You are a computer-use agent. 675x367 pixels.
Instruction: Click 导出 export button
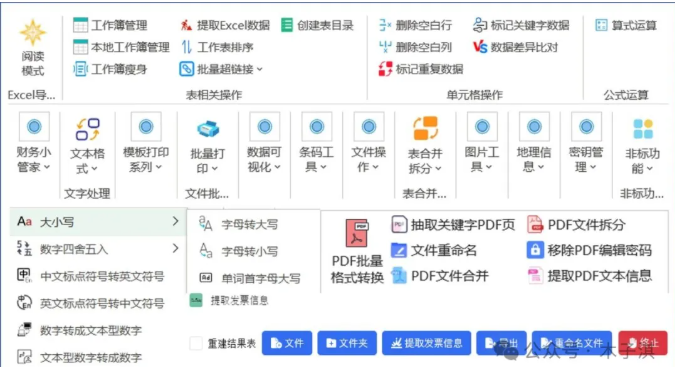coord(502,343)
